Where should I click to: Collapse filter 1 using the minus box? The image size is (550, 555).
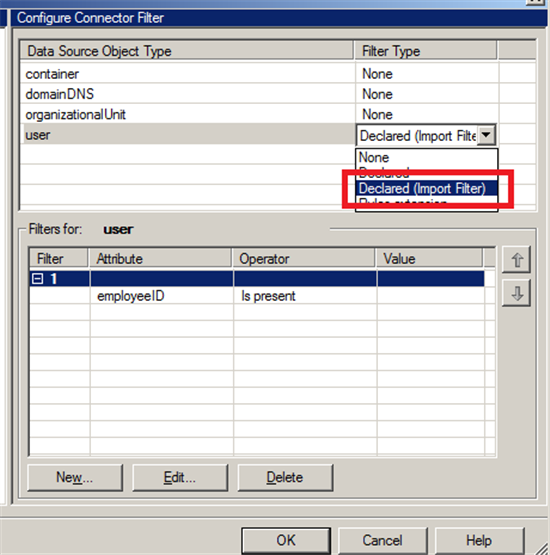tap(37, 279)
